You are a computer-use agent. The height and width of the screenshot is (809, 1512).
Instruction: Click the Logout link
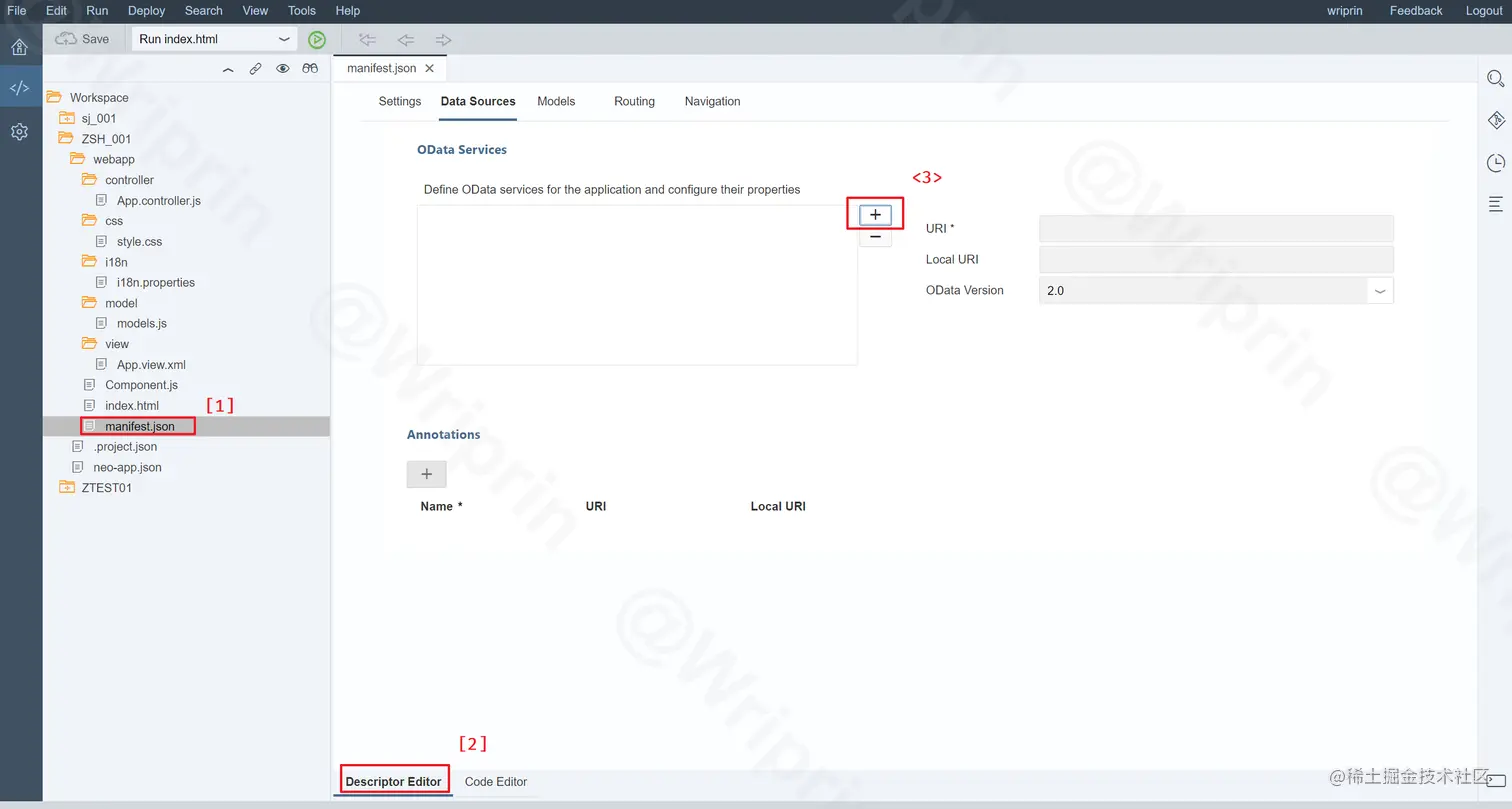[x=1484, y=10]
